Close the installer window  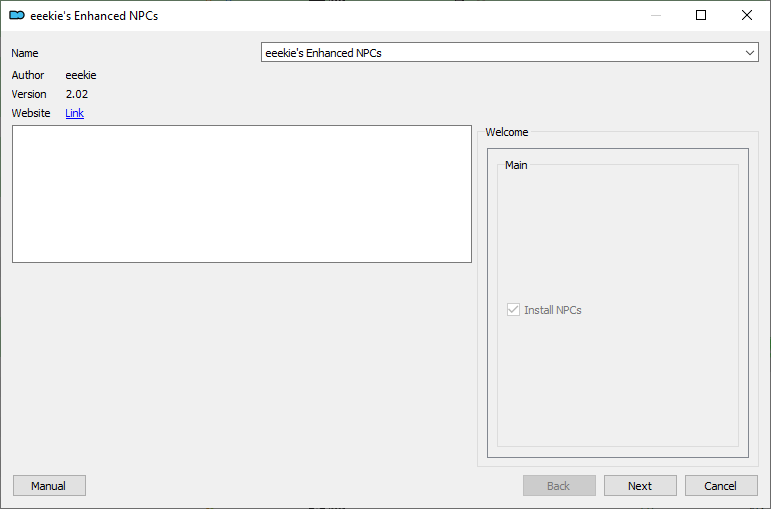[x=746, y=15]
